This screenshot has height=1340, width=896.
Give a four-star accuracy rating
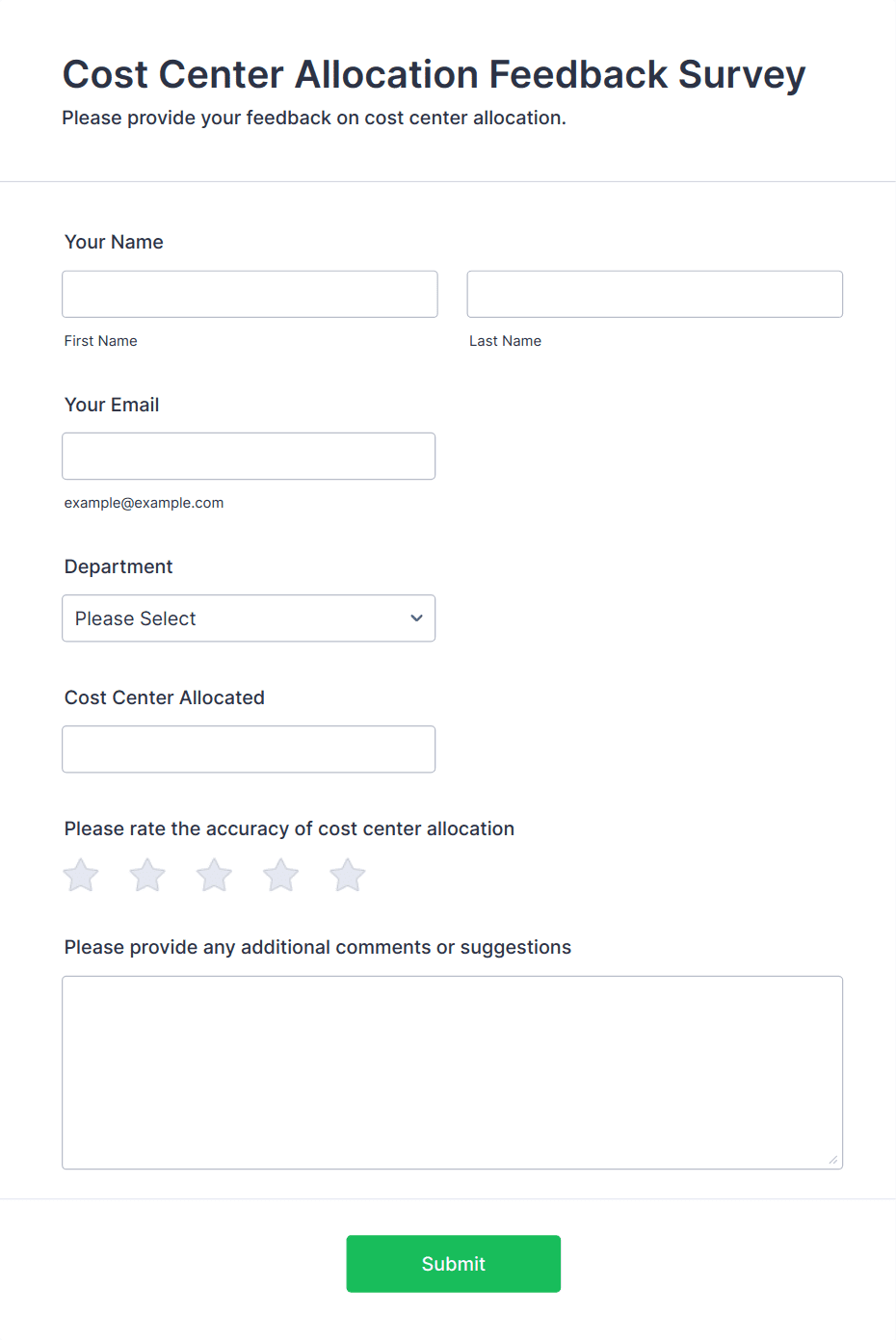(281, 876)
